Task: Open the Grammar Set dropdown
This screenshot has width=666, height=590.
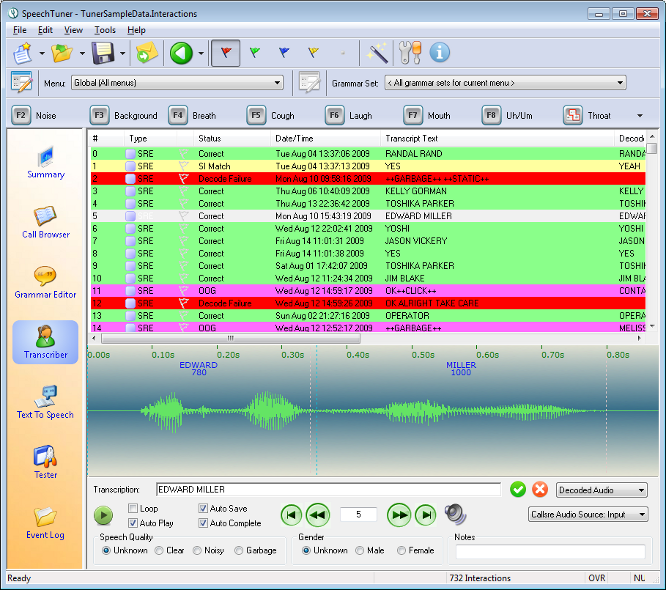Action: point(505,82)
